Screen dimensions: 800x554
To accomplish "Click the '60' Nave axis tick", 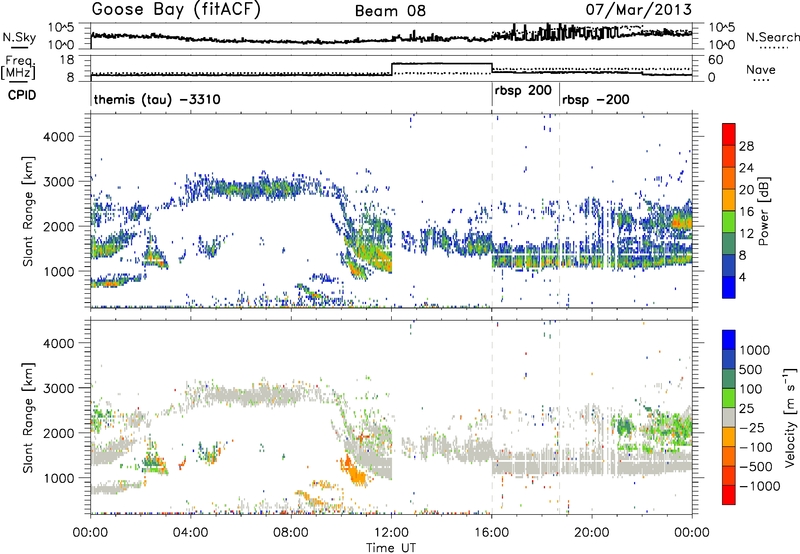I will point(716,60).
